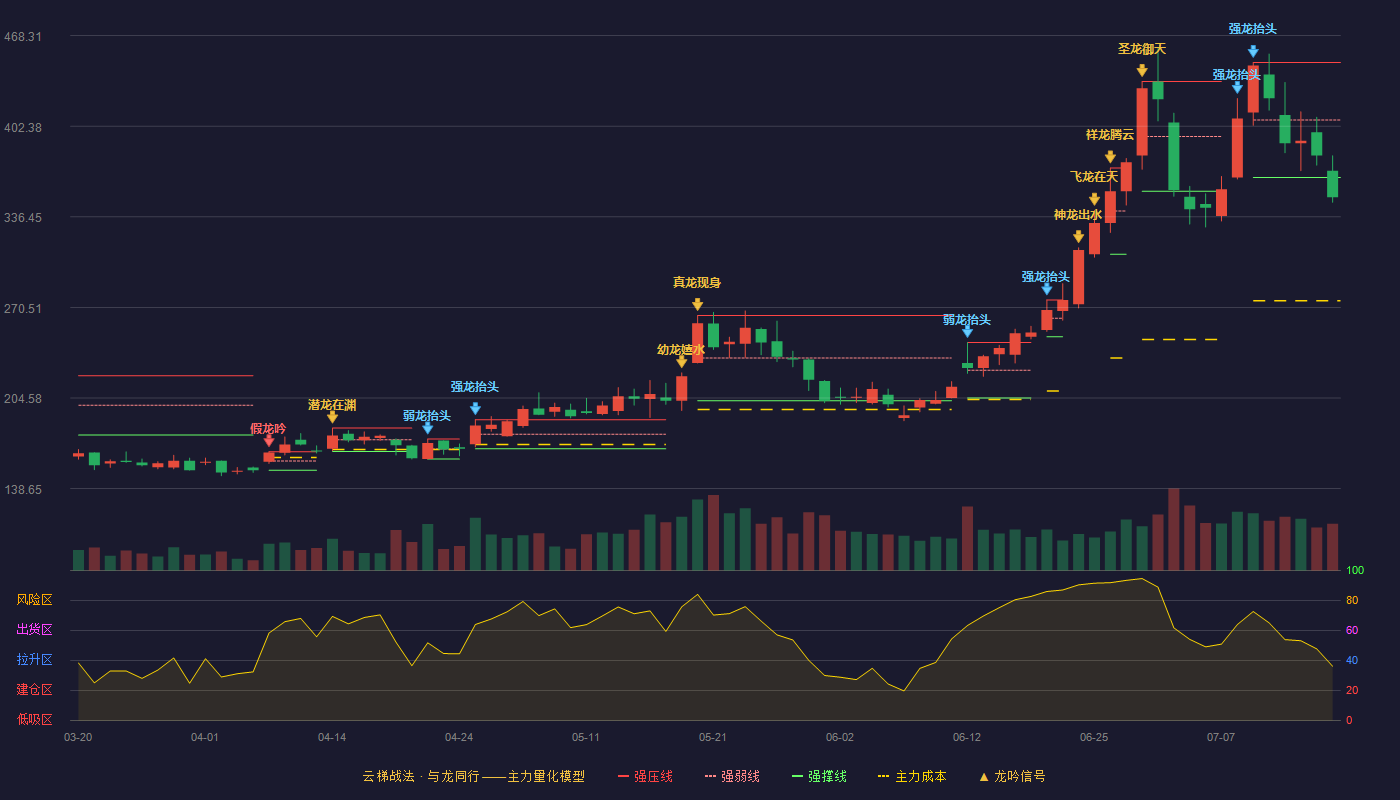The height and width of the screenshot is (800, 1400).
Task: Click the 07-07 date label
Action: click(1221, 737)
